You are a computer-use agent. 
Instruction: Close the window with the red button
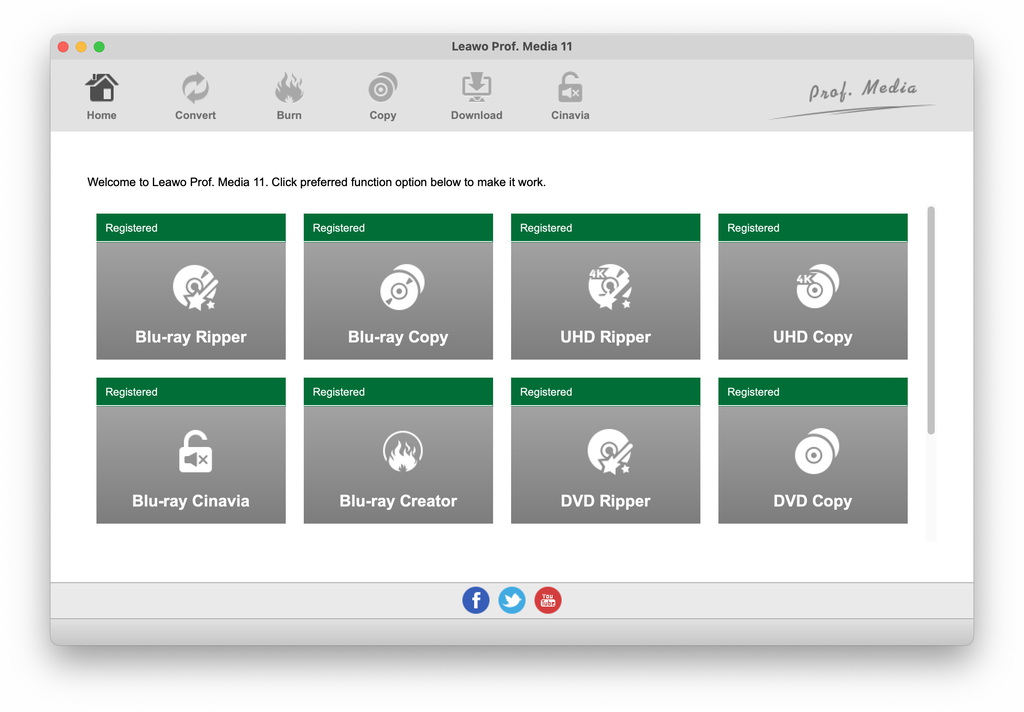point(63,46)
